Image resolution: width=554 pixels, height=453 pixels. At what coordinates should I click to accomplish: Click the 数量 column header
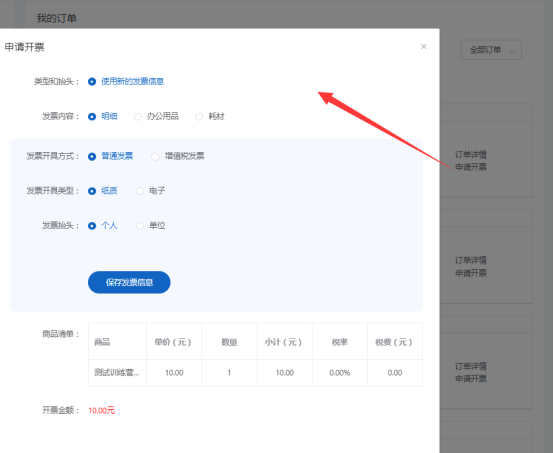click(229, 342)
